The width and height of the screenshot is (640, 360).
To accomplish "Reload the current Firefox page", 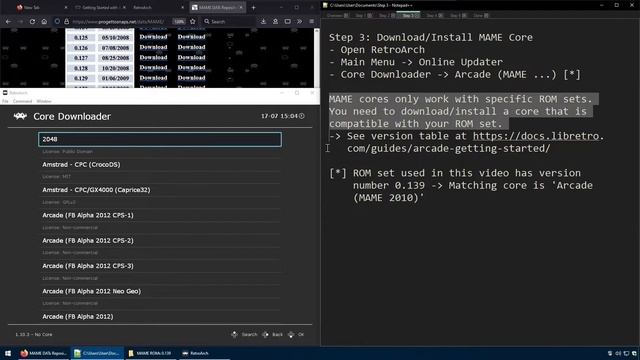I will coord(32,21).
